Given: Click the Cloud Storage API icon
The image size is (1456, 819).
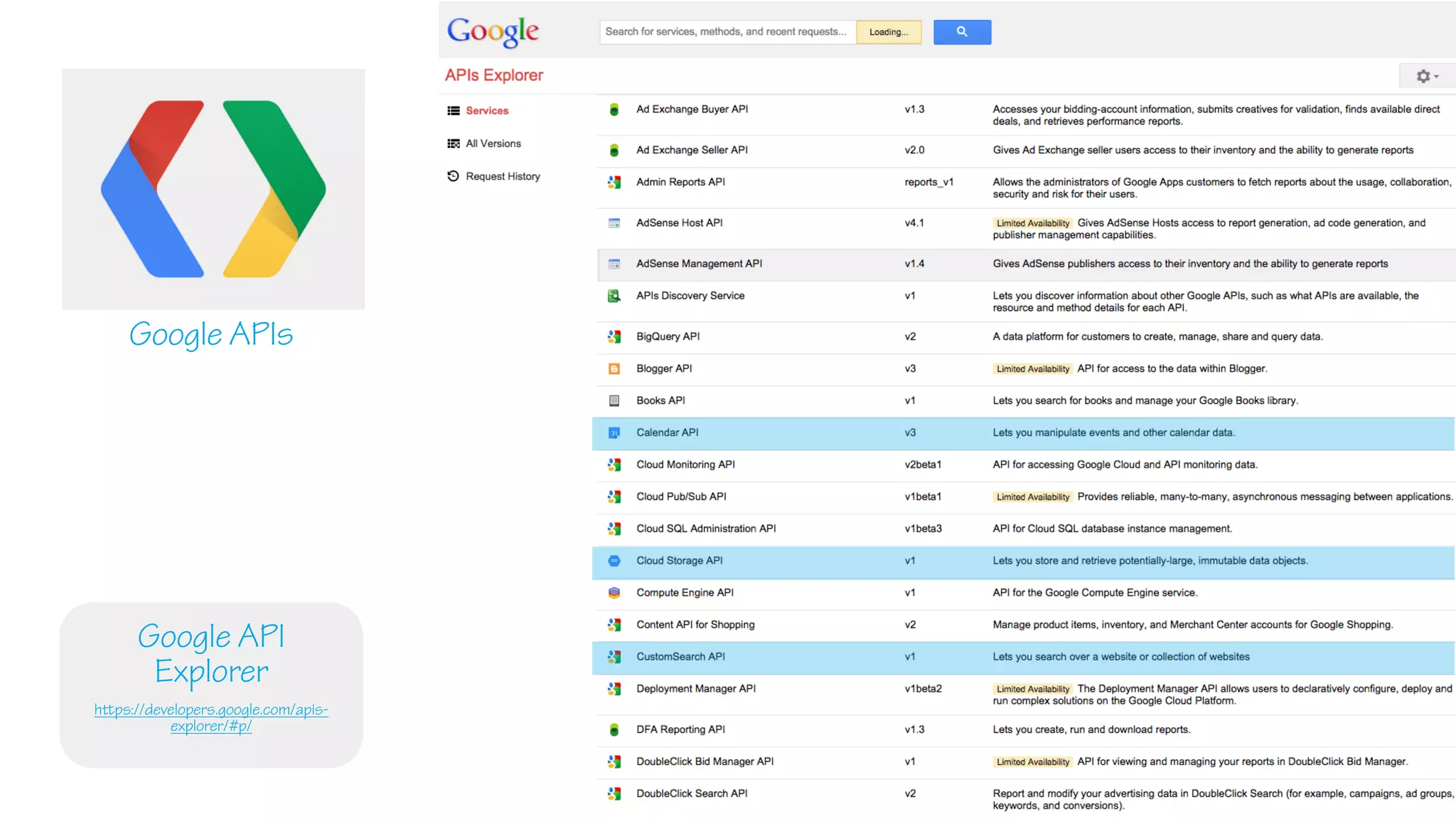Looking at the screenshot, I should pos(614,561).
